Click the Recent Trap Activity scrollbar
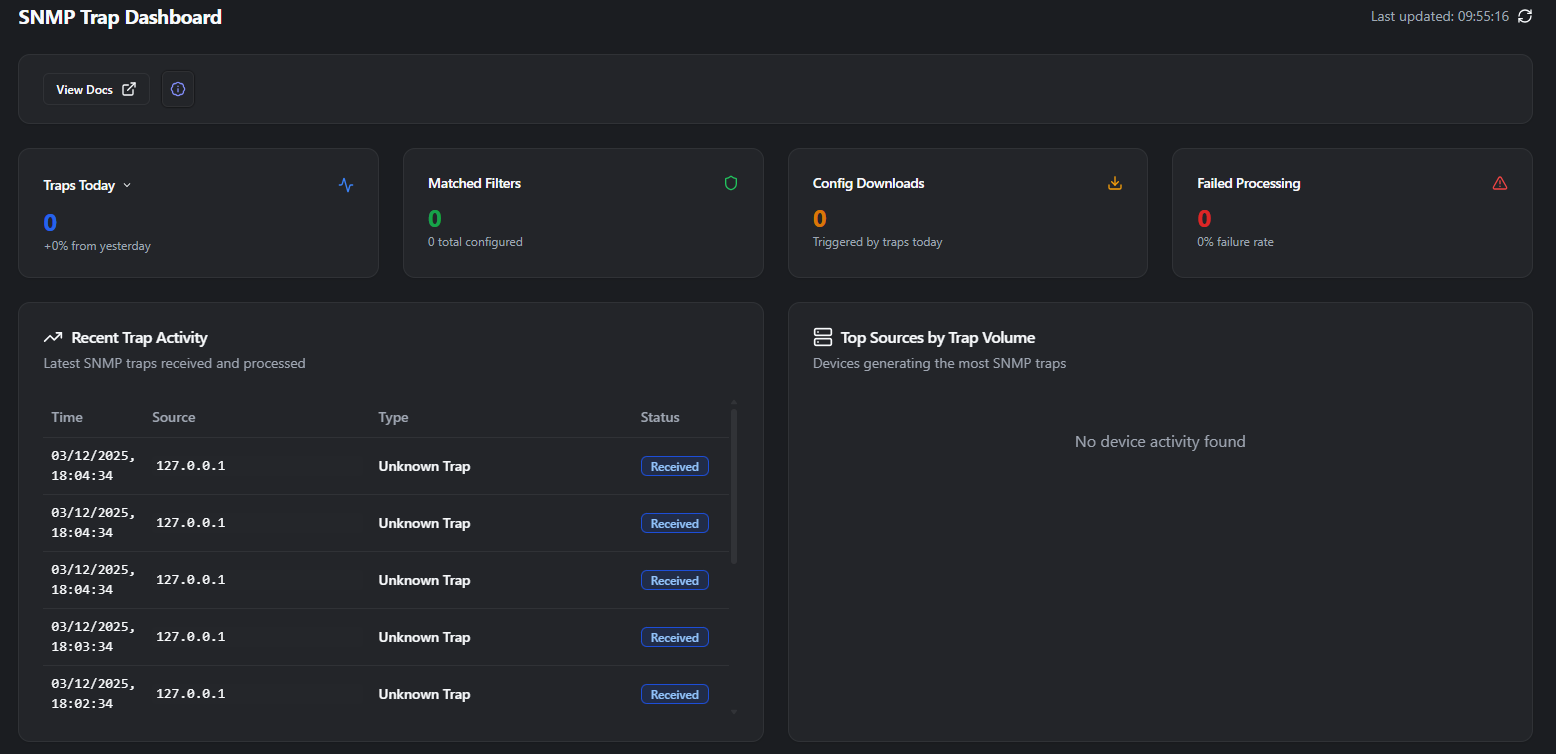This screenshot has width=1556, height=754. [733, 480]
